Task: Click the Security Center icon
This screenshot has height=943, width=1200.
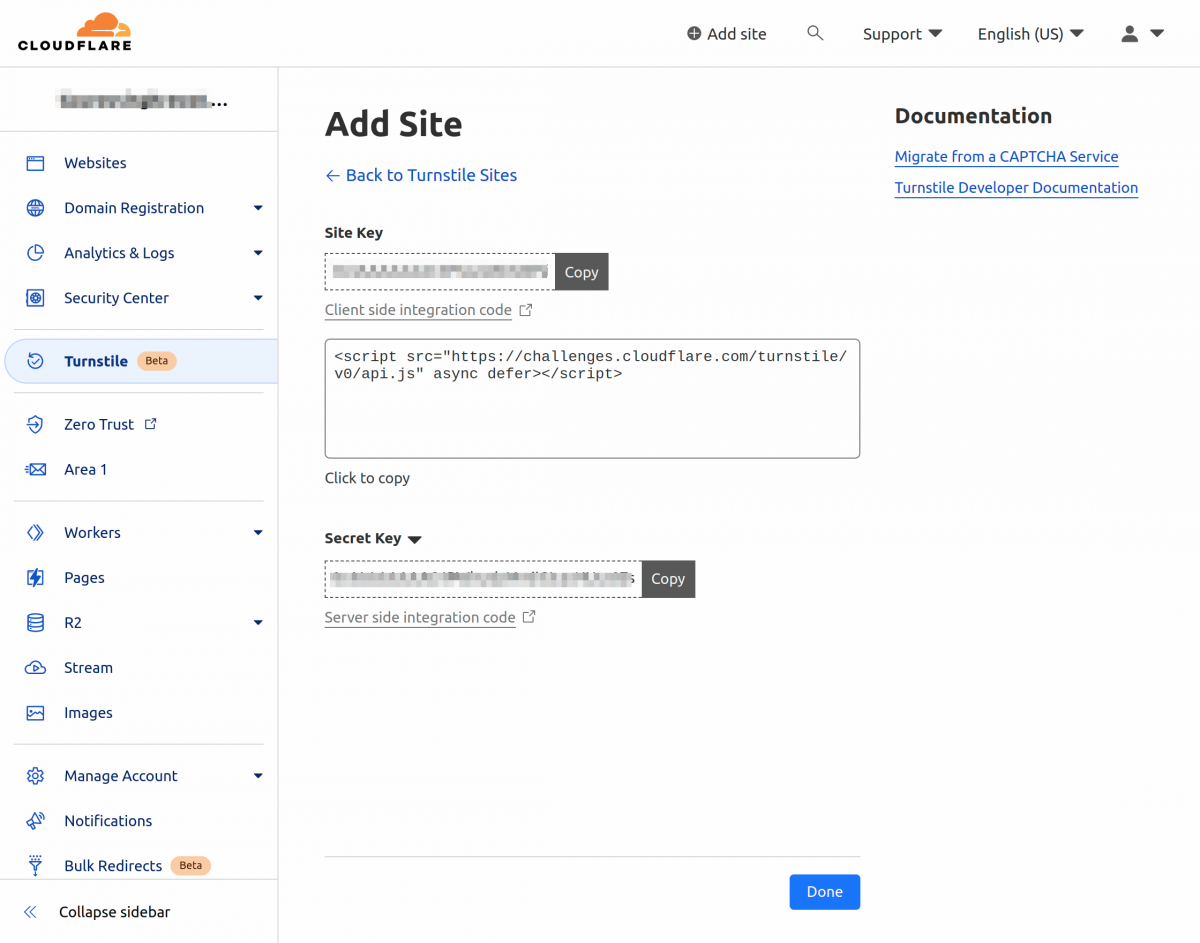Action: tap(35, 298)
